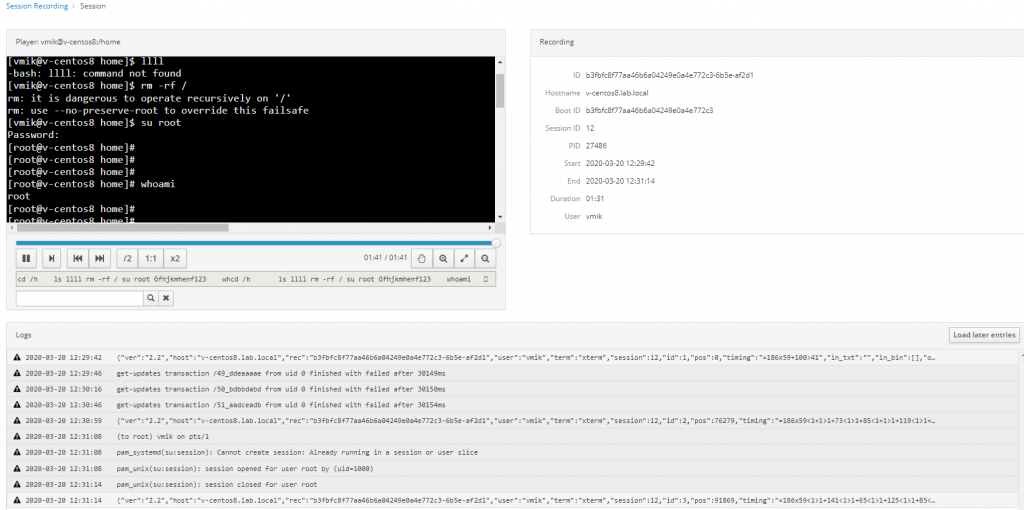Enable drag-to-pan hand tool
The image size is (1024, 510).
(421, 259)
